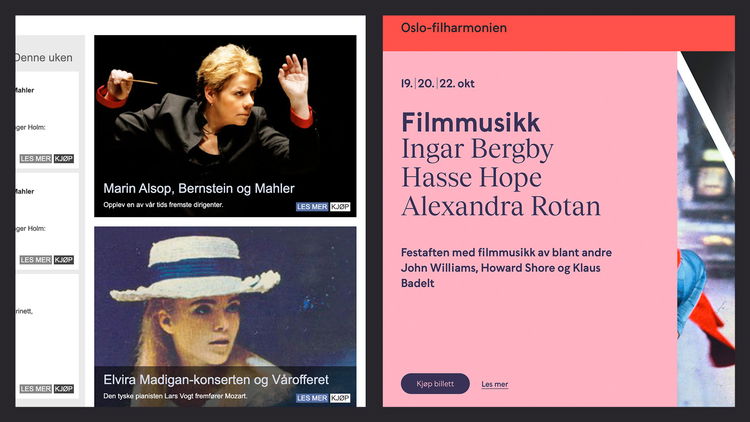This screenshot has height=422, width=750.
Task: Click KJØP on the Marin Alsop banner
Action: point(340,207)
